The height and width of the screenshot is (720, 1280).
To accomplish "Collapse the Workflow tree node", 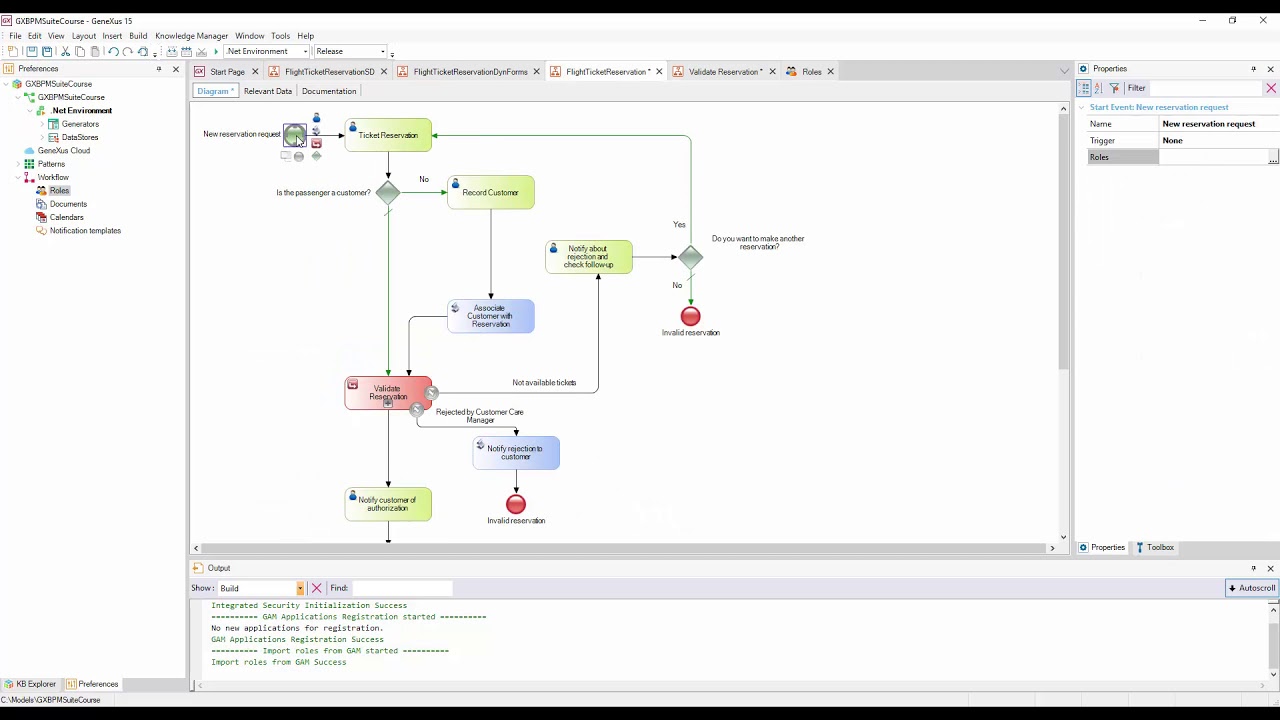I will click(17, 177).
